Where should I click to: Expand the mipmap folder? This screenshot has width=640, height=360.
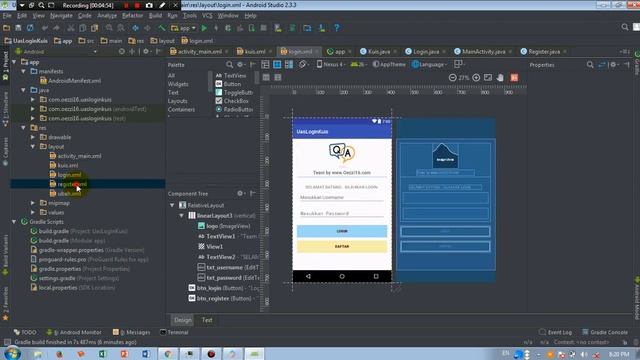(x=33, y=203)
